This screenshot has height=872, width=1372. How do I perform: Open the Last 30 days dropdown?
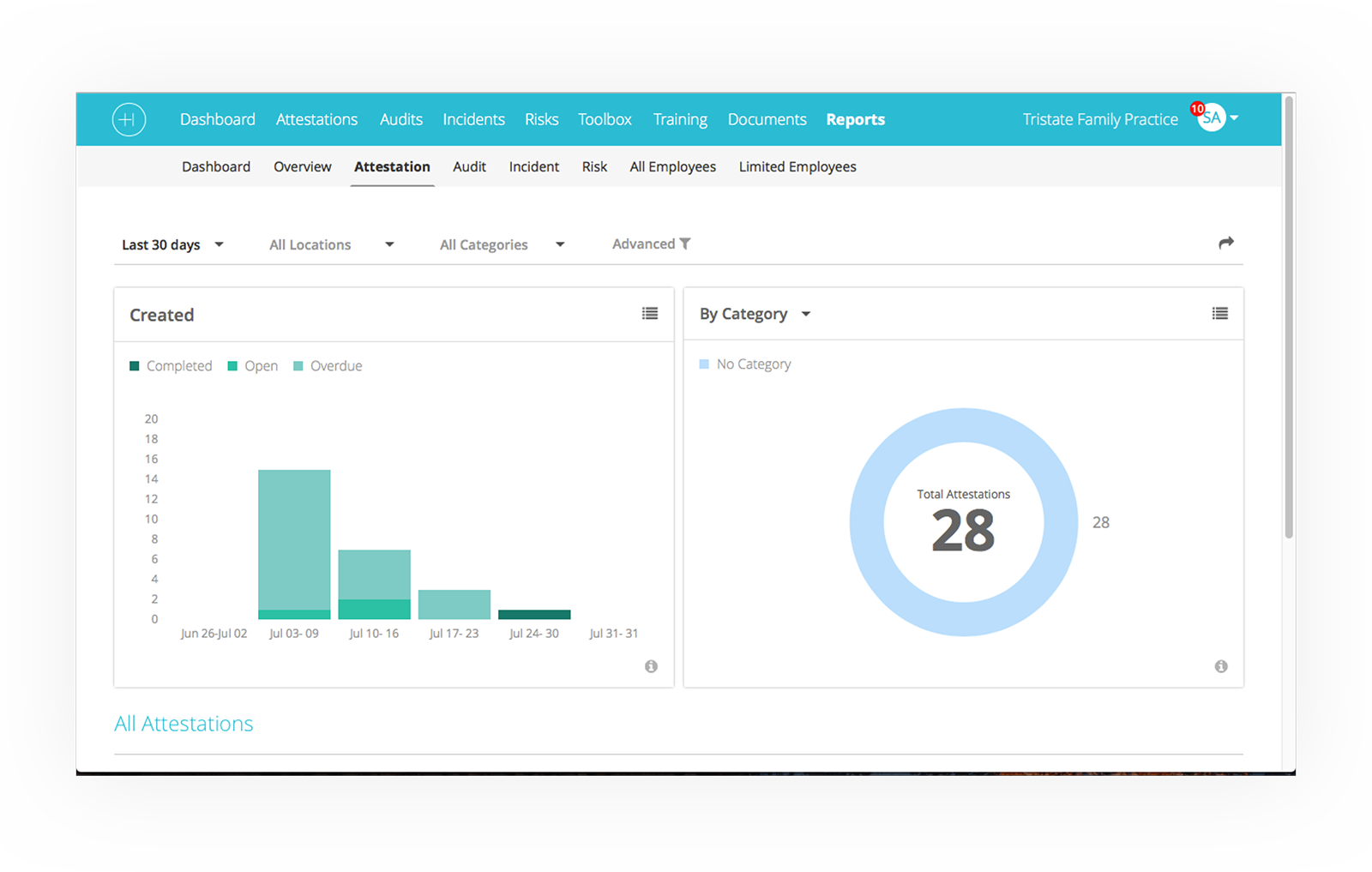tap(172, 245)
